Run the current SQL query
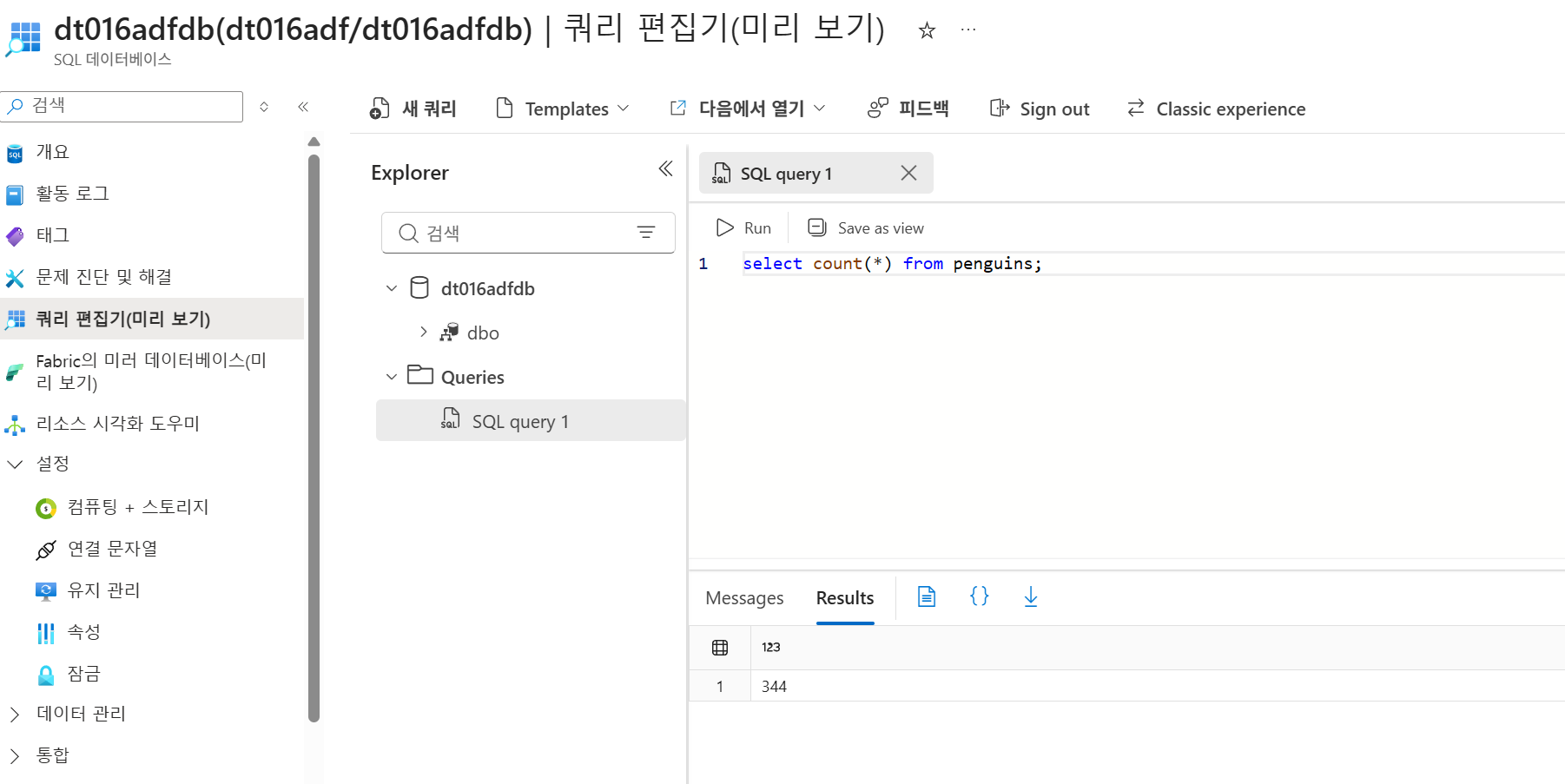This screenshot has height=784, width=1565. 743,227
